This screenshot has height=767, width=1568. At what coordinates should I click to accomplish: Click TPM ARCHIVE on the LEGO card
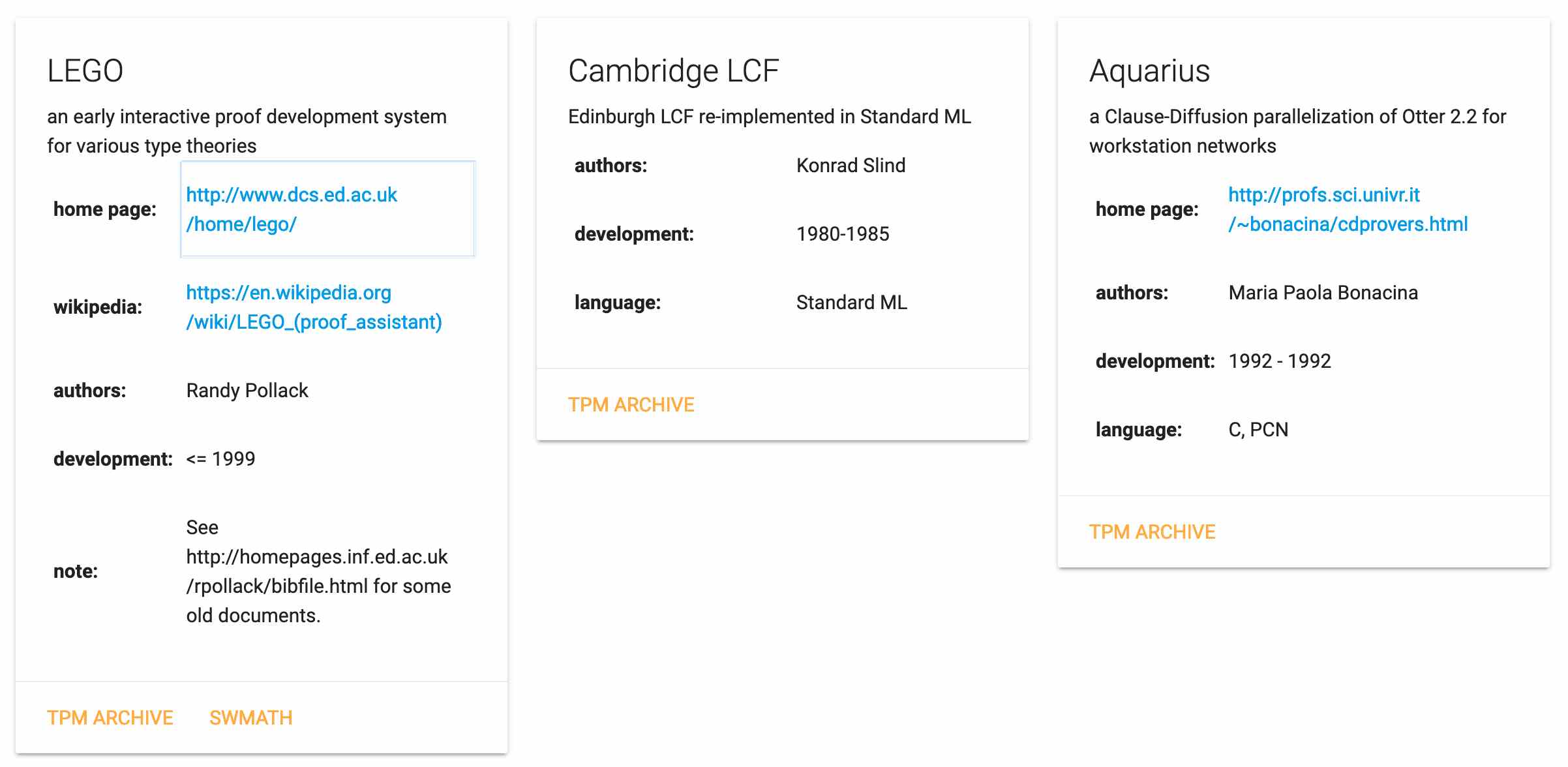coord(110,717)
